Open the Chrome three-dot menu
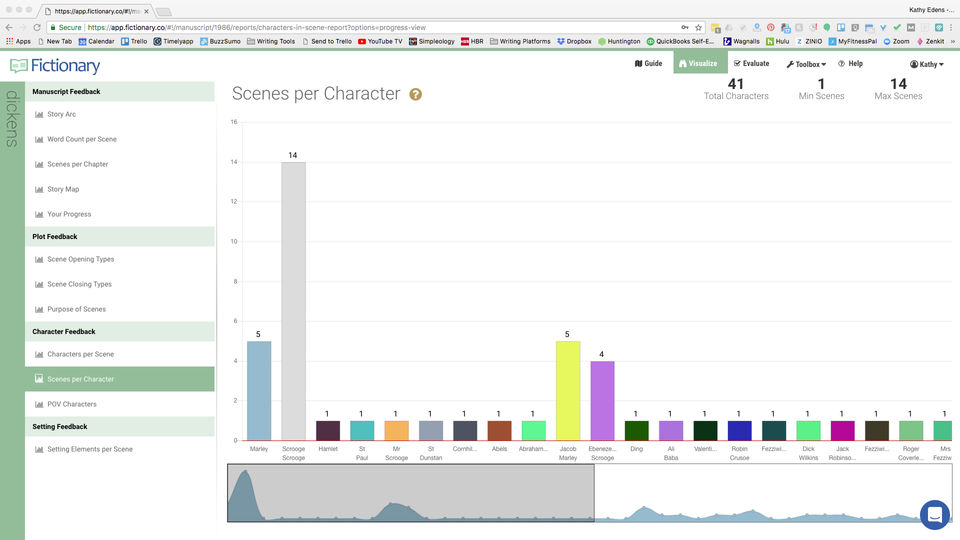Viewport: 960px width, 540px height. [953, 28]
